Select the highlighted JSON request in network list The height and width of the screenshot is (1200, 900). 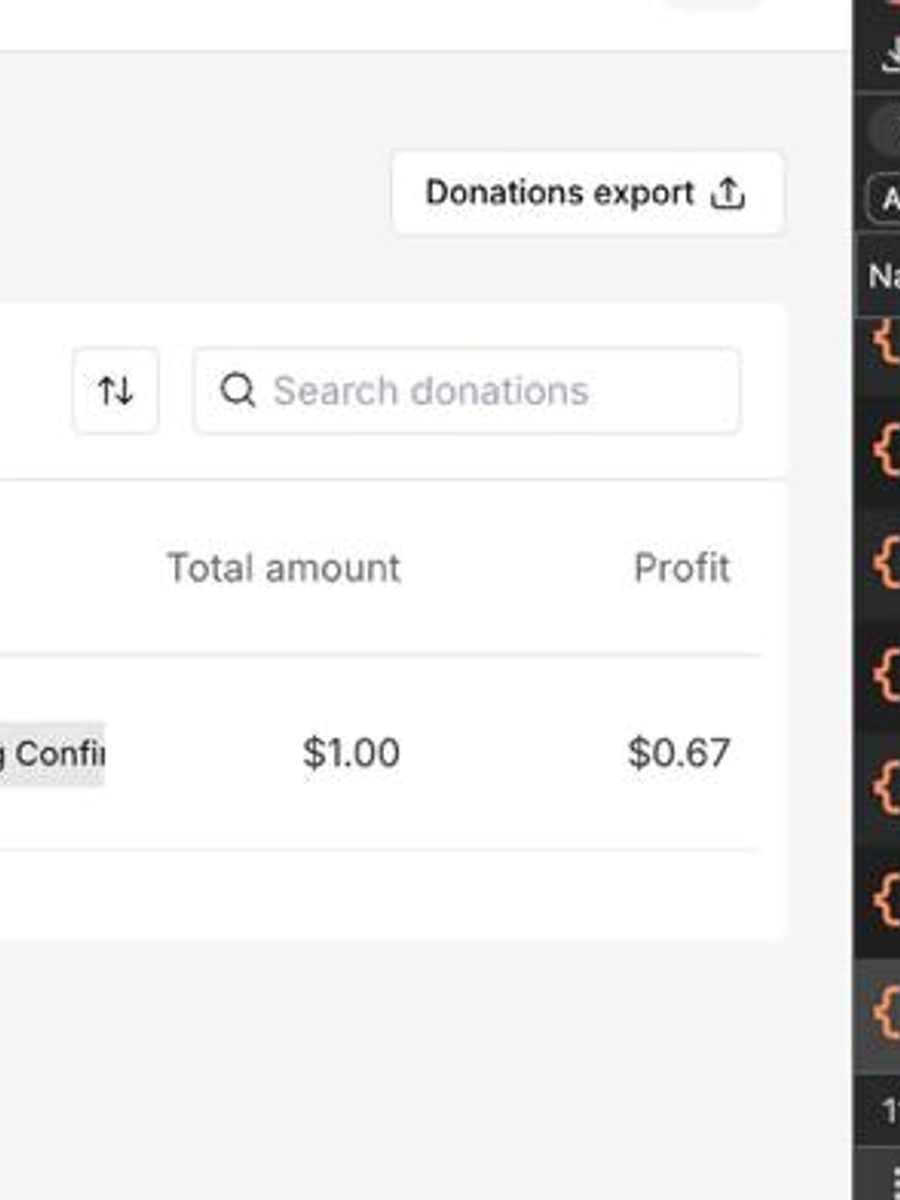884,1012
